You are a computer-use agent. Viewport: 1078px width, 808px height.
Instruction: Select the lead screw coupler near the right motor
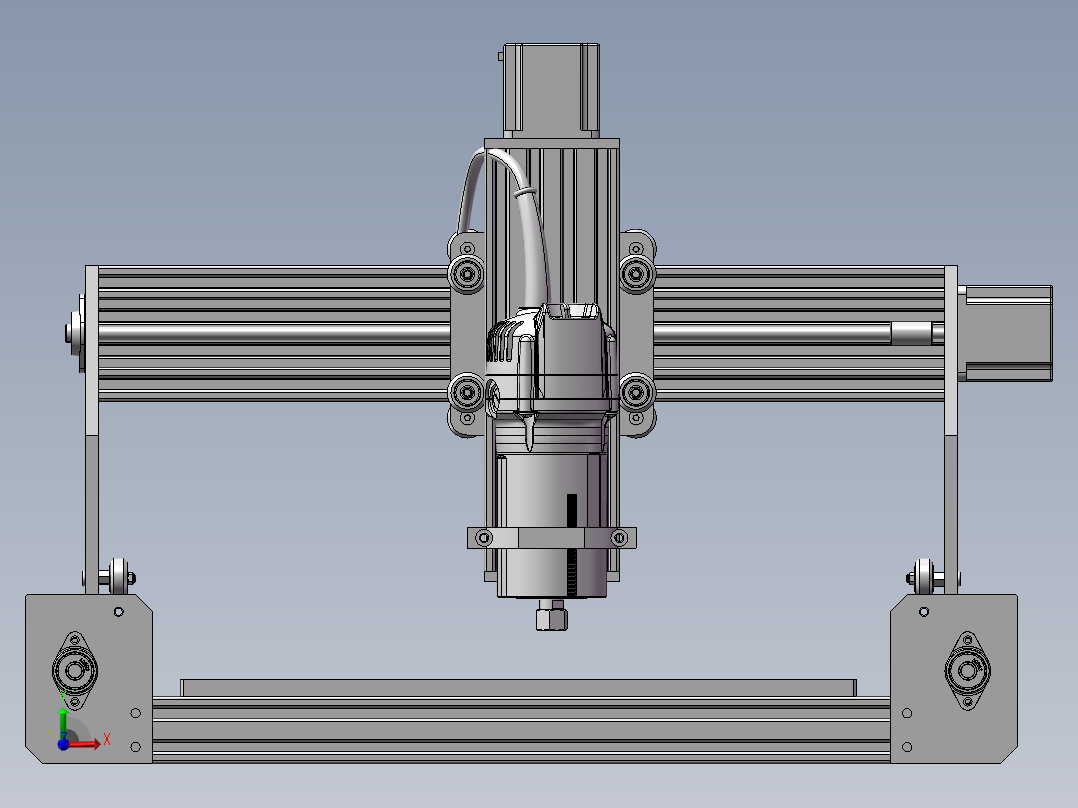pyautogui.click(x=912, y=334)
